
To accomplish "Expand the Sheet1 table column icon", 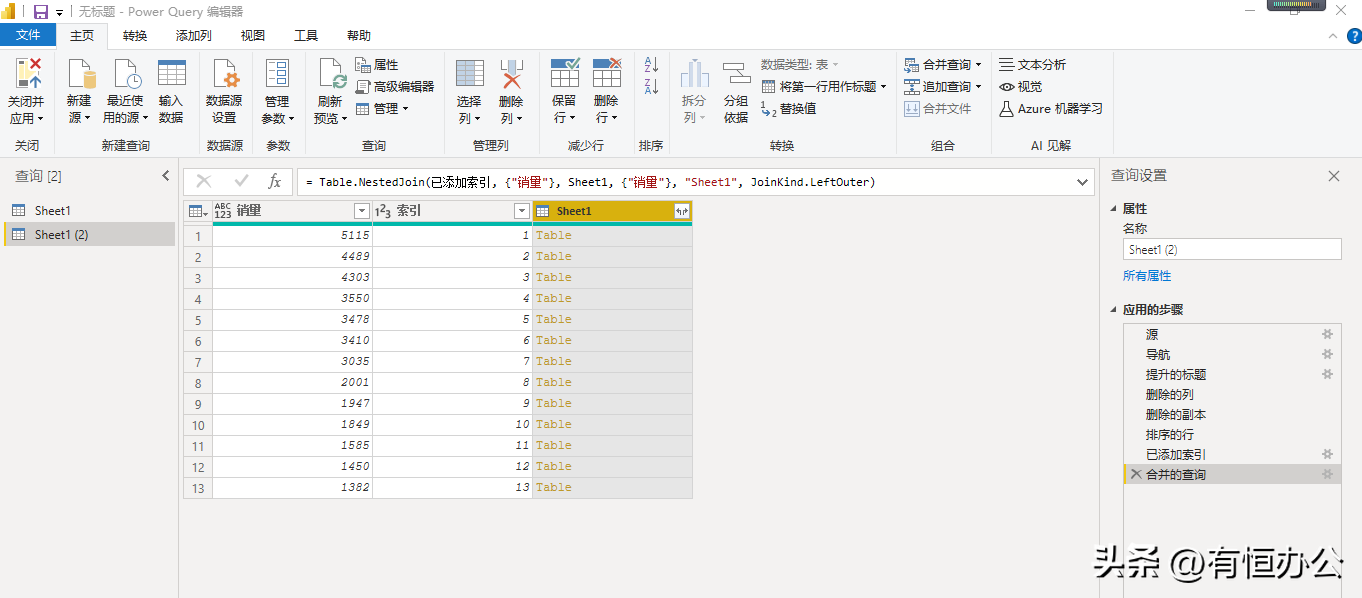I will click(682, 211).
